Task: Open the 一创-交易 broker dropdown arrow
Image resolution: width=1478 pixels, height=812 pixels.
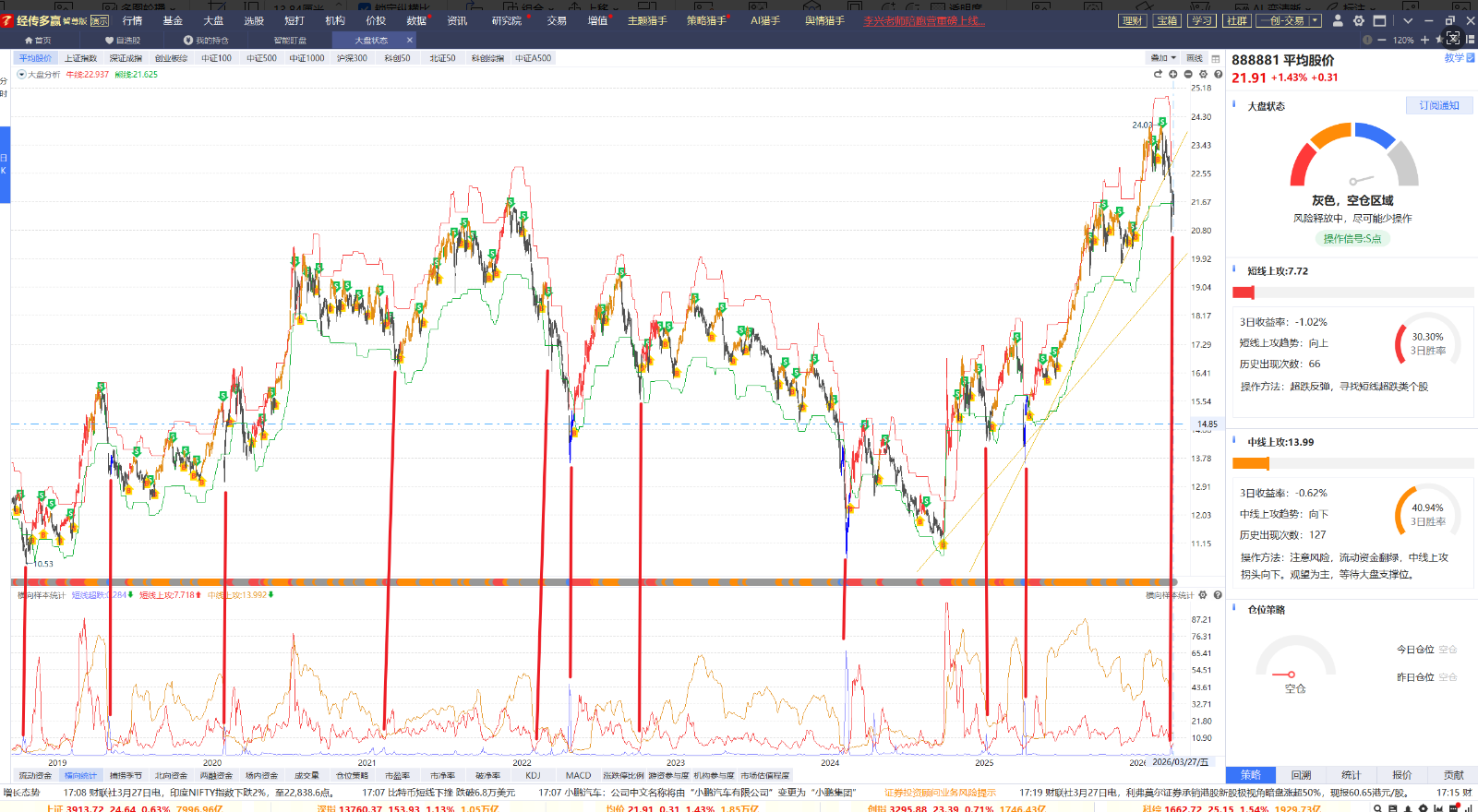Action: coord(1315,20)
